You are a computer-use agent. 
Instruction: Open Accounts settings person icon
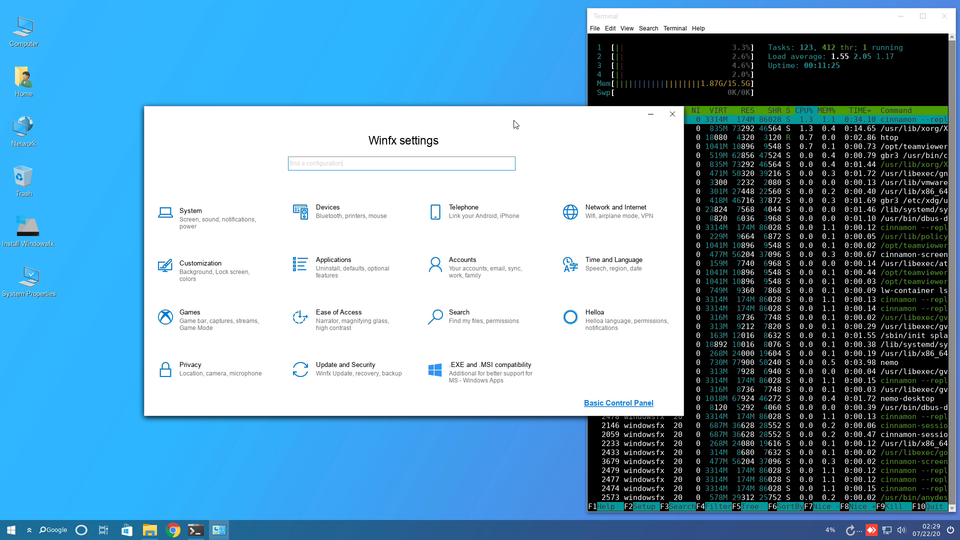[x=435, y=264]
